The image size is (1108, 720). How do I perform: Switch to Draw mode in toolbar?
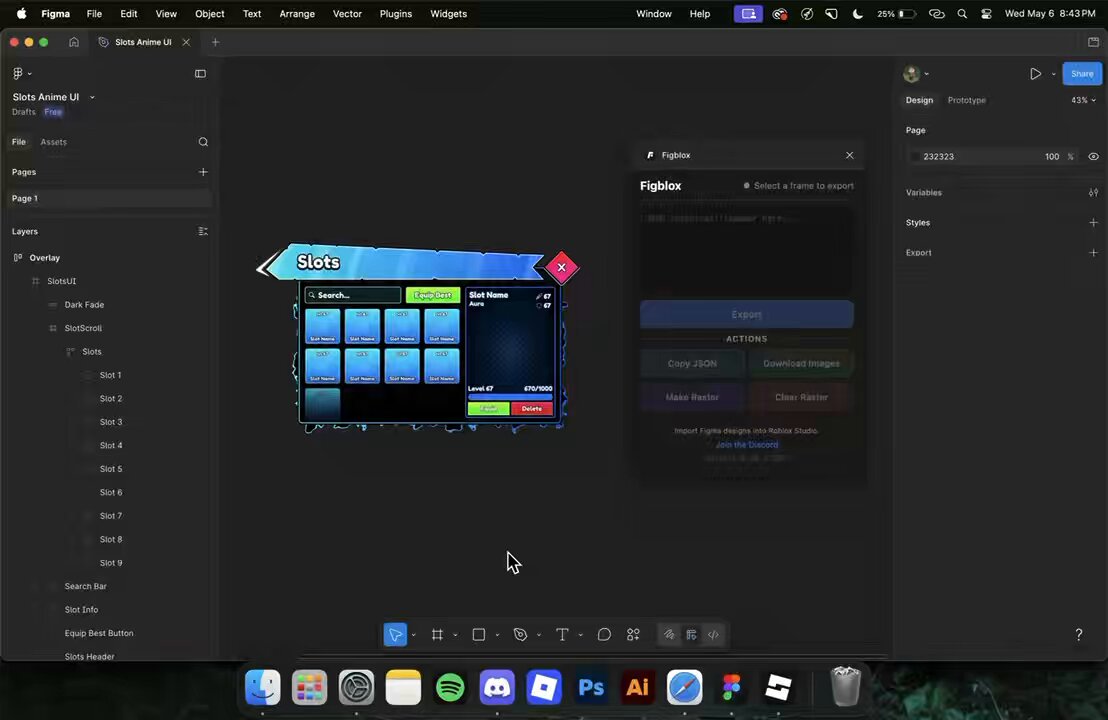pyautogui.click(x=668, y=635)
